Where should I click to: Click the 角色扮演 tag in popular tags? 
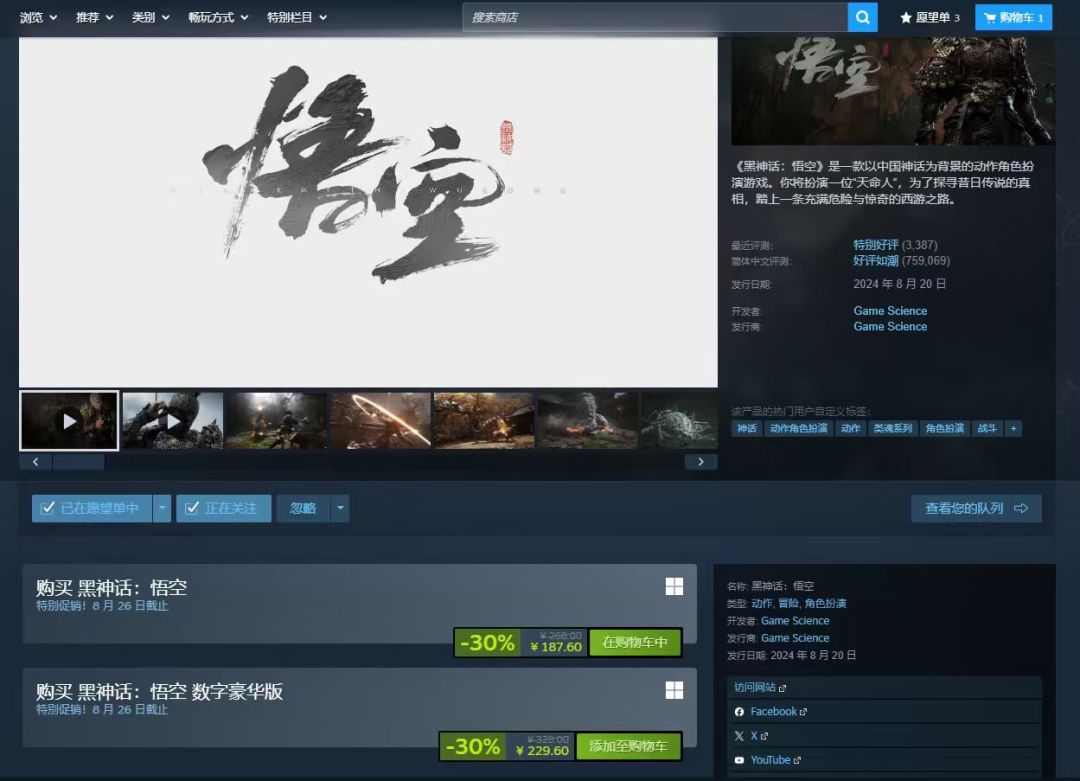(x=944, y=428)
